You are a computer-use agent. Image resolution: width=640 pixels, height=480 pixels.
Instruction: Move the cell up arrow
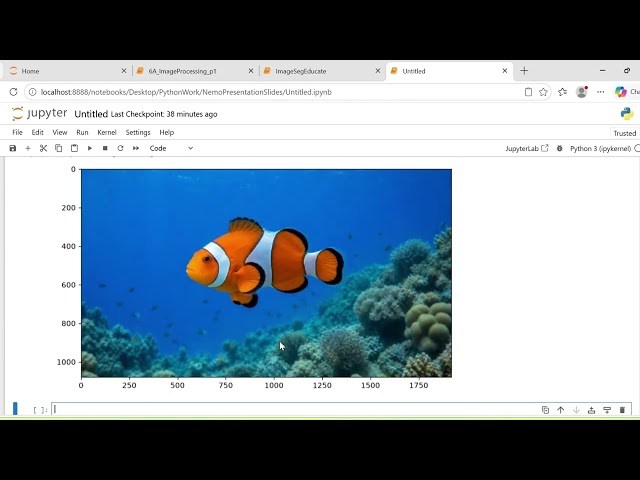pos(560,410)
